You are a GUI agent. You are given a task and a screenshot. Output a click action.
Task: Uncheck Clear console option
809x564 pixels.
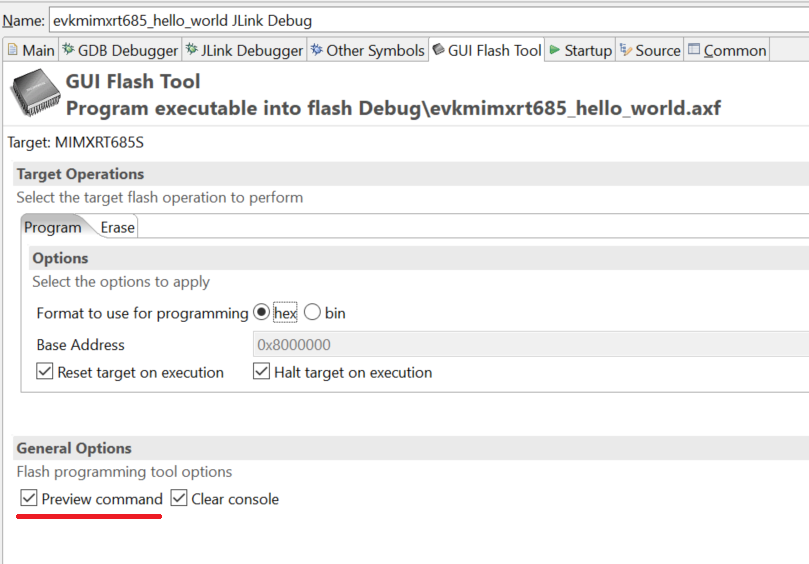[x=179, y=498]
